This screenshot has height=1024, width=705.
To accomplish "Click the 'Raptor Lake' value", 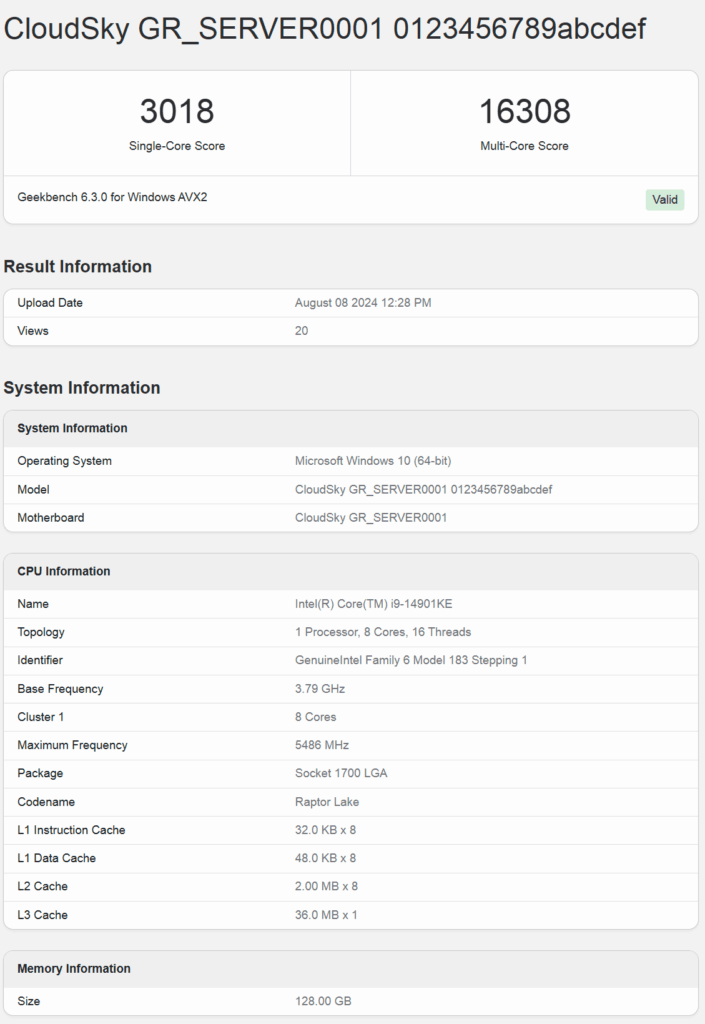I will coord(327,802).
